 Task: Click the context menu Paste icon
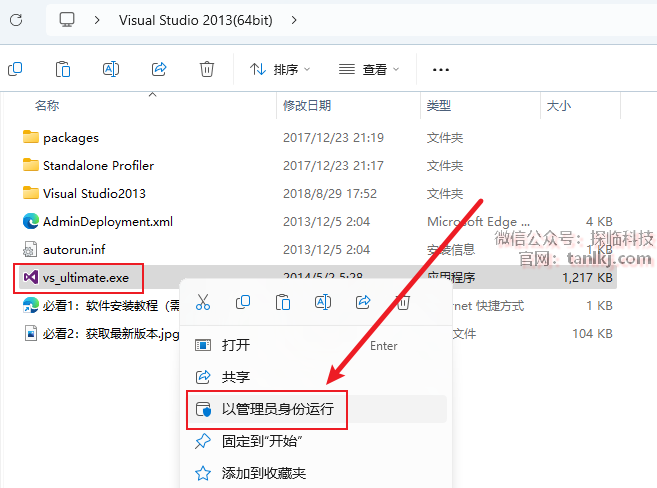[x=283, y=302]
